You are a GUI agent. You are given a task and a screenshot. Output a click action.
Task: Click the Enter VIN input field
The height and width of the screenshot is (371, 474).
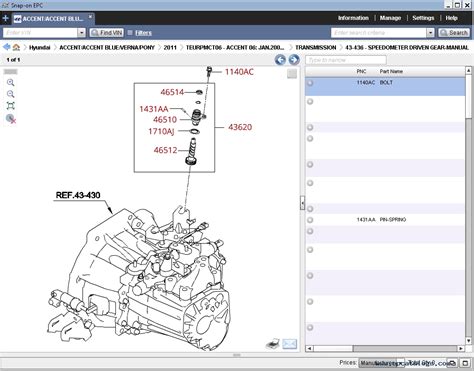coord(40,33)
